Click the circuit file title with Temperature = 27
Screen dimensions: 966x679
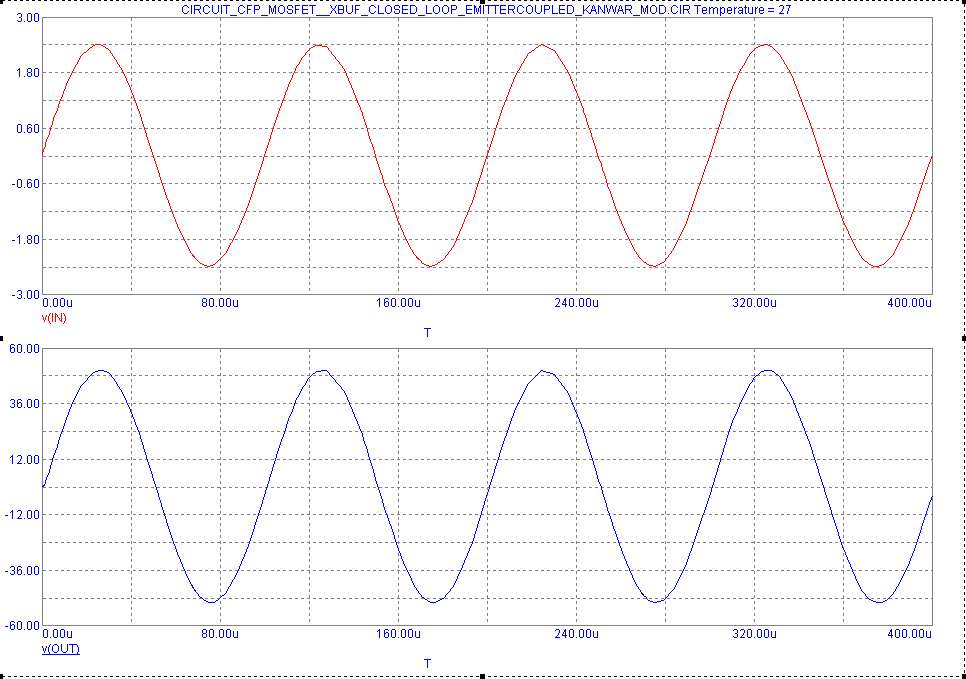pyautogui.click(x=486, y=10)
